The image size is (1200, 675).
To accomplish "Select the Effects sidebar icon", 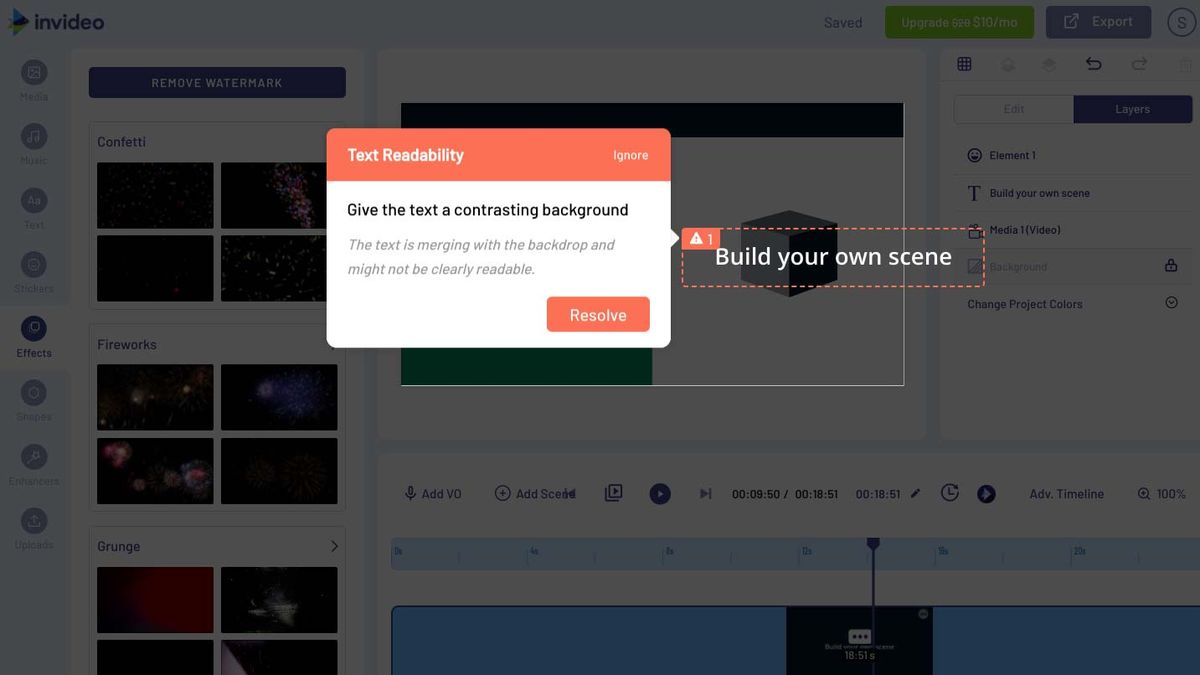I will click(x=33, y=328).
